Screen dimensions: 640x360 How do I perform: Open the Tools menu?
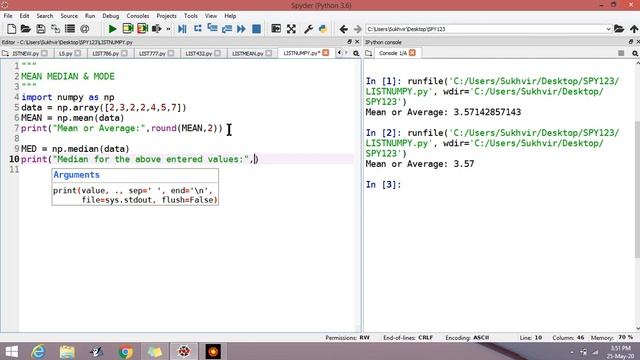191,16
